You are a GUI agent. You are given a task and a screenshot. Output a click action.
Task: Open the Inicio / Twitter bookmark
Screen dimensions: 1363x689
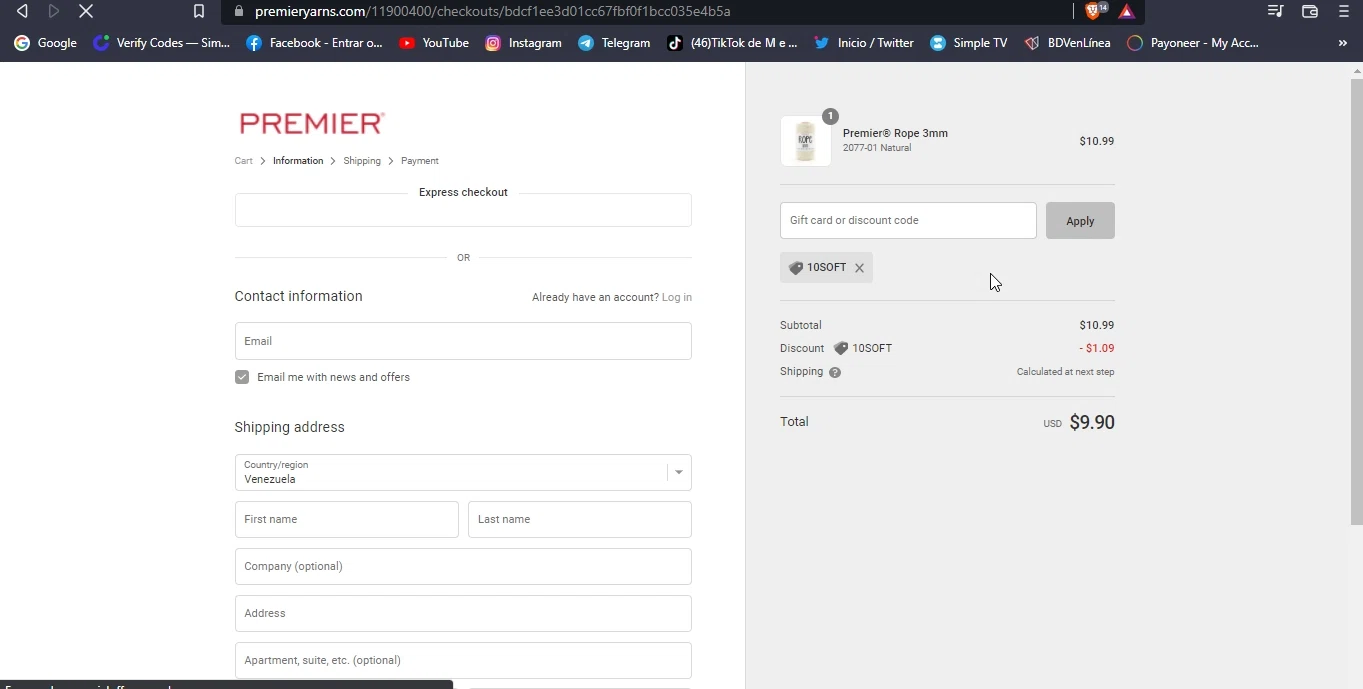(x=864, y=43)
